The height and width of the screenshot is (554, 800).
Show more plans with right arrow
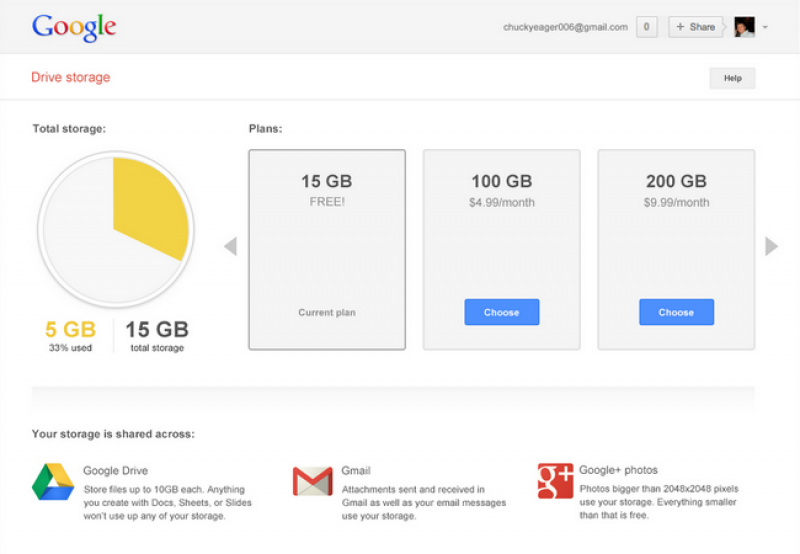click(771, 246)
